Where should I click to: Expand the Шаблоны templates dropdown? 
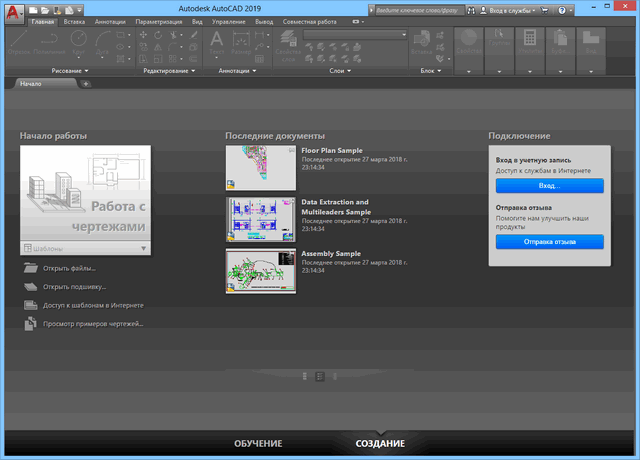click(143, 247)
